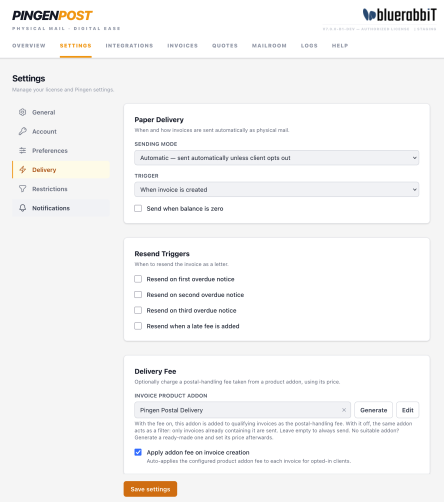Open the Mailroom tab
Screen dimensions: 444x502
[x=269, y=46]
